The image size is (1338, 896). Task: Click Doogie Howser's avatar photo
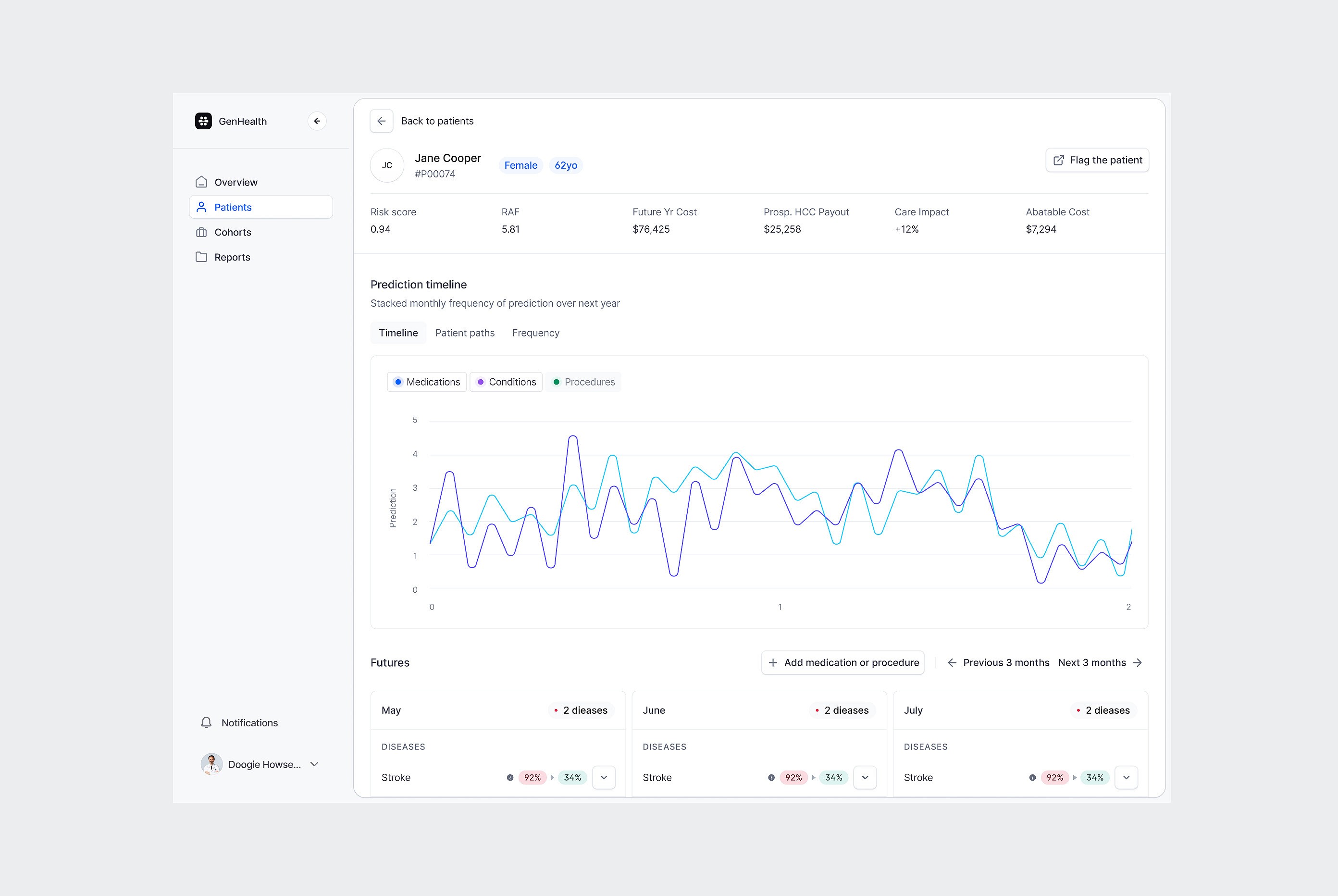pyautogui.click(x=211, y=764)
